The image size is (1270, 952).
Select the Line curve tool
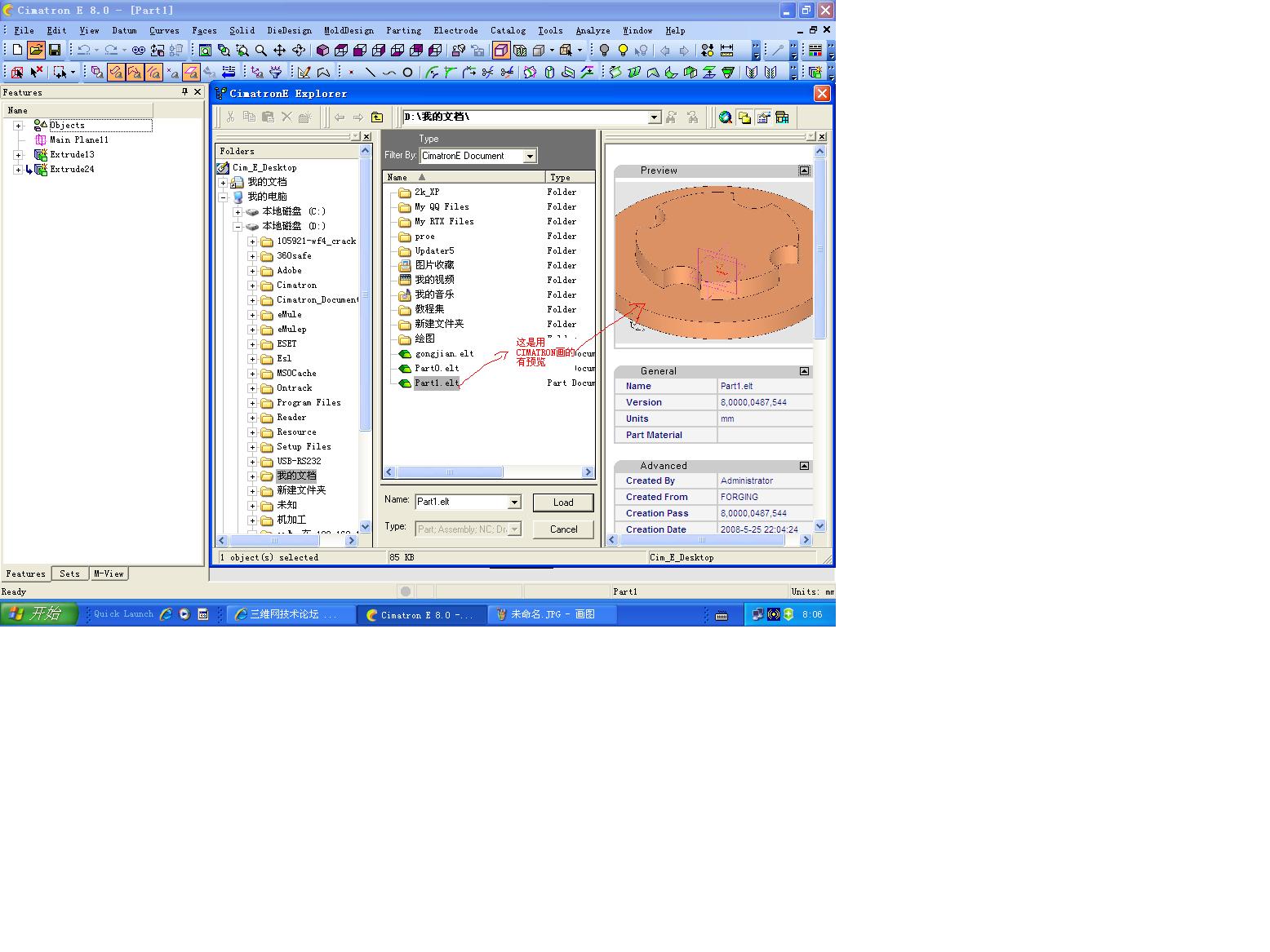pos(370,73)
